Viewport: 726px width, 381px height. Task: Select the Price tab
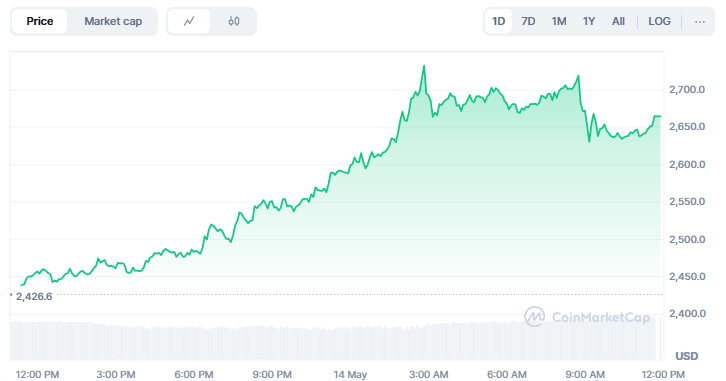40,21
